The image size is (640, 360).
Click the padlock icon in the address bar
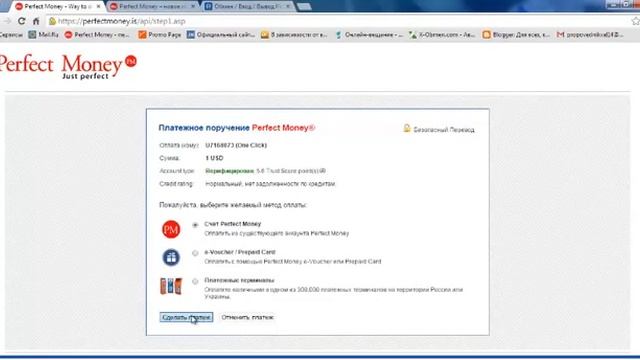point(52,21)
